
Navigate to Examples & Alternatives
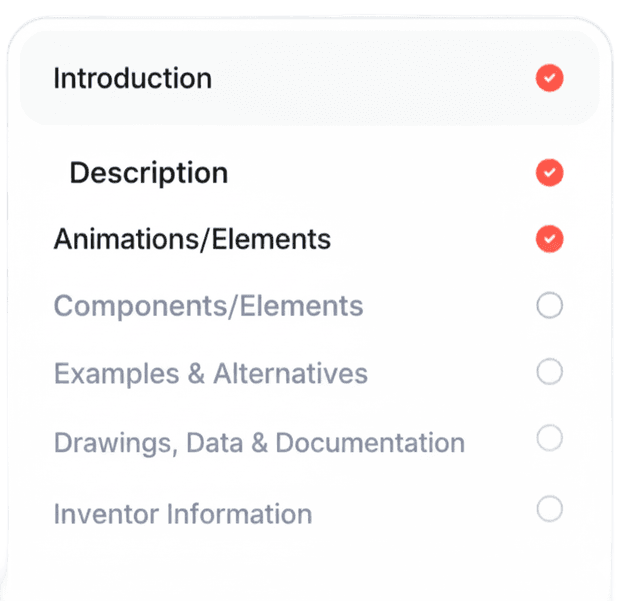pyautogui.click(x=210, y=374)
